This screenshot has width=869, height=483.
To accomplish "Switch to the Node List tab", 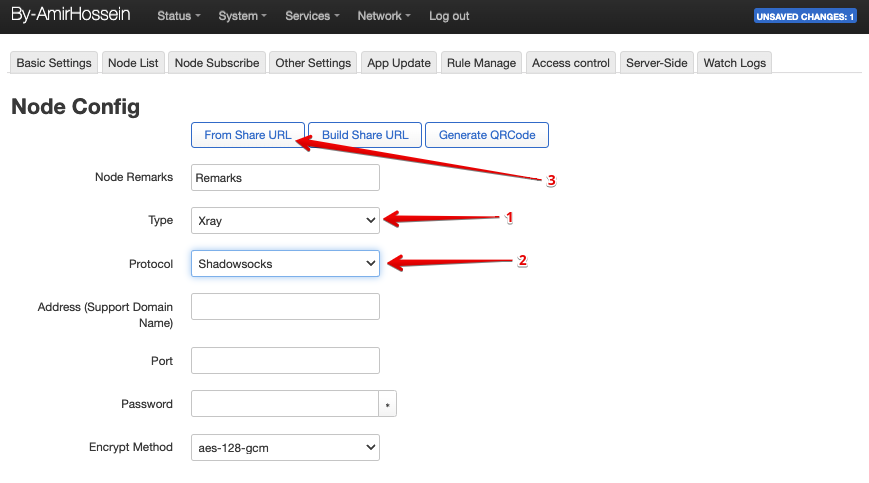I will click(x=133, y=62).
